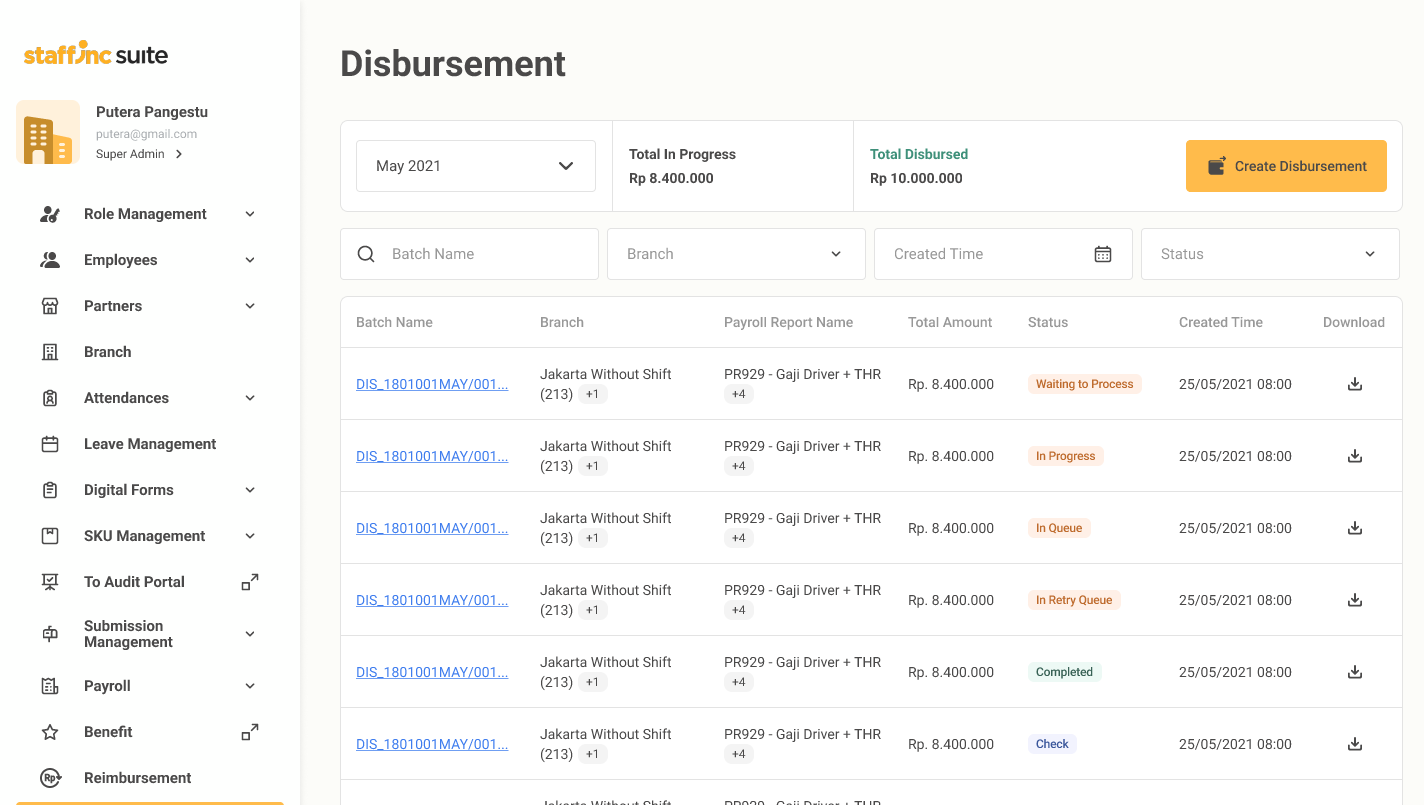Focus the Batch Name search field
Viewport: 1424px width, 805px height.
click(x=485, y=254)
